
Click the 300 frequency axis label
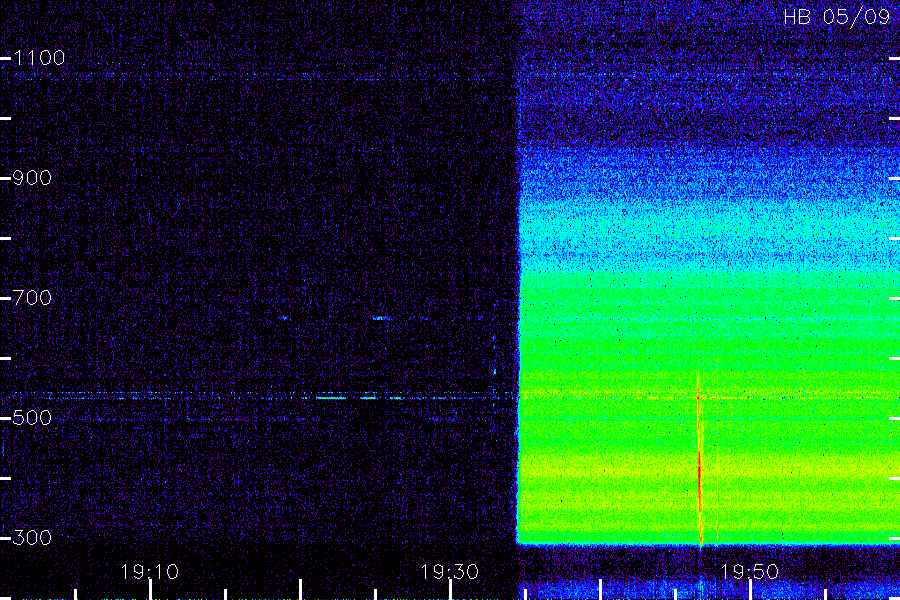tap(32, 538)
